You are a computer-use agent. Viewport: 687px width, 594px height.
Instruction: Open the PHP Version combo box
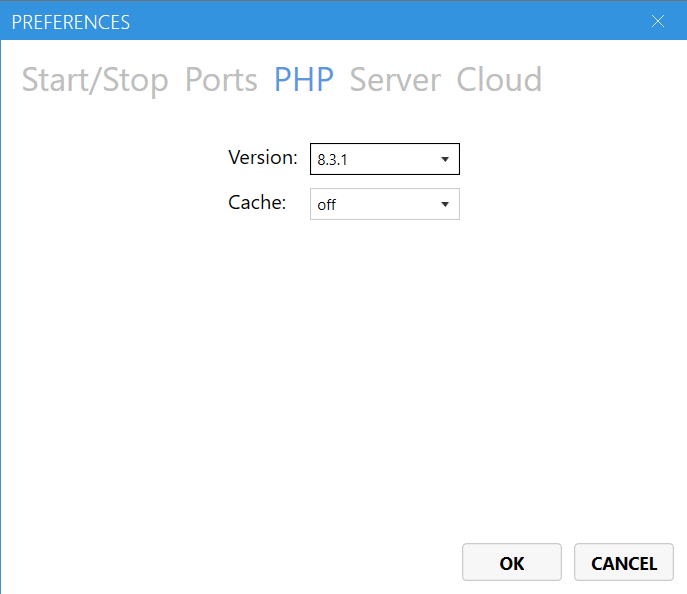point(384,159)
